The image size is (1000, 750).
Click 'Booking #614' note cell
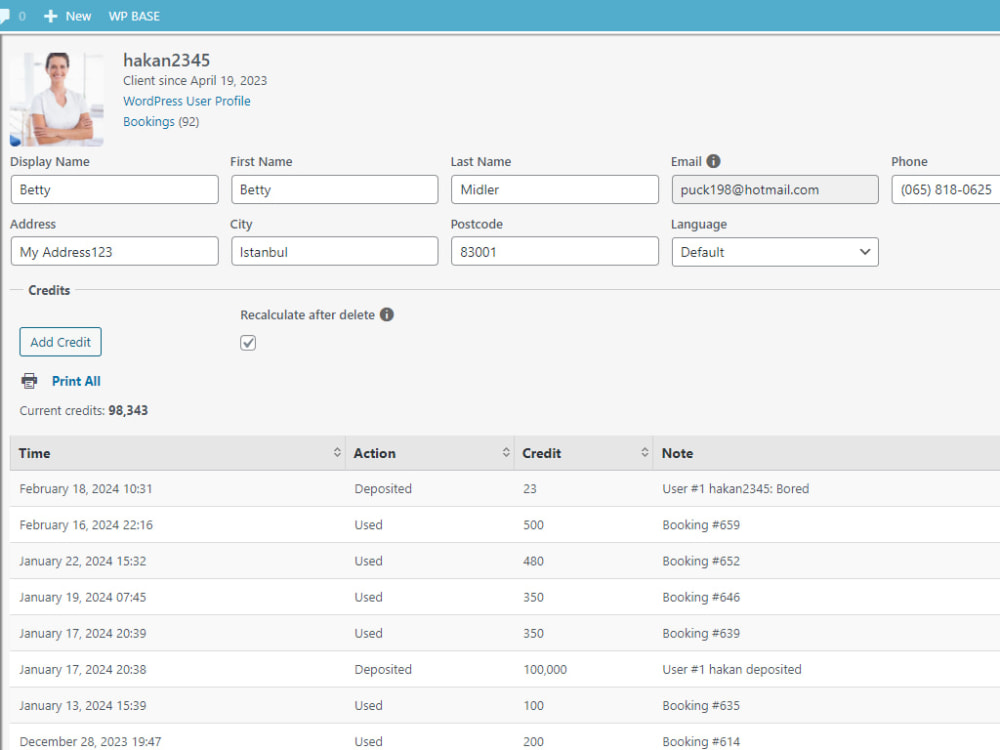pos(701,742)
